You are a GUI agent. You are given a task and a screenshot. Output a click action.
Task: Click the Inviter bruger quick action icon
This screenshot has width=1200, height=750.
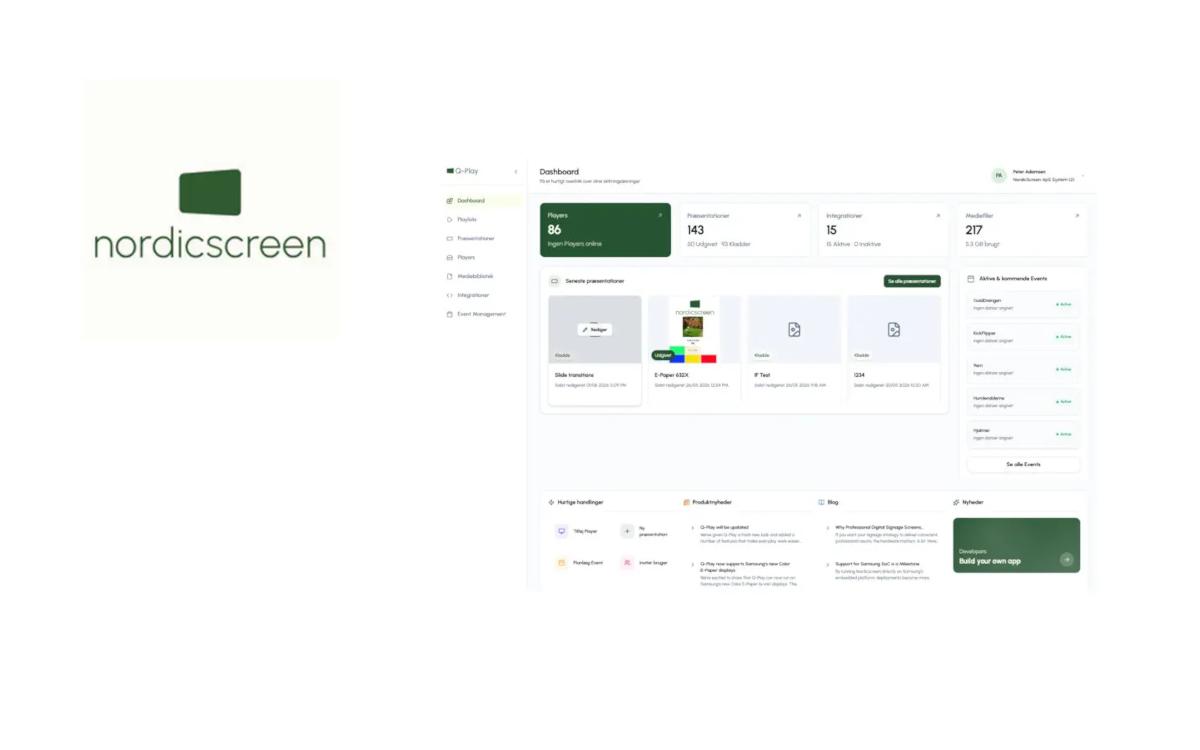pyautogui.click(x=627, y=563)
